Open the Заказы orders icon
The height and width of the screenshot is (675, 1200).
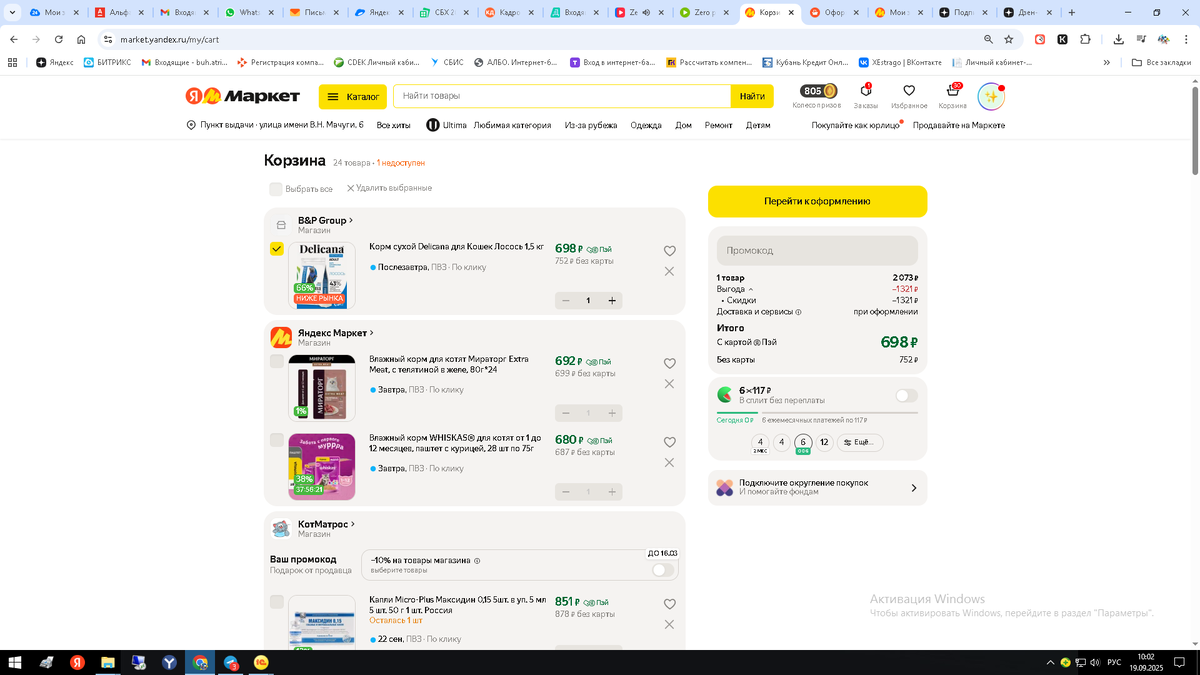click(x=865, y=95)
